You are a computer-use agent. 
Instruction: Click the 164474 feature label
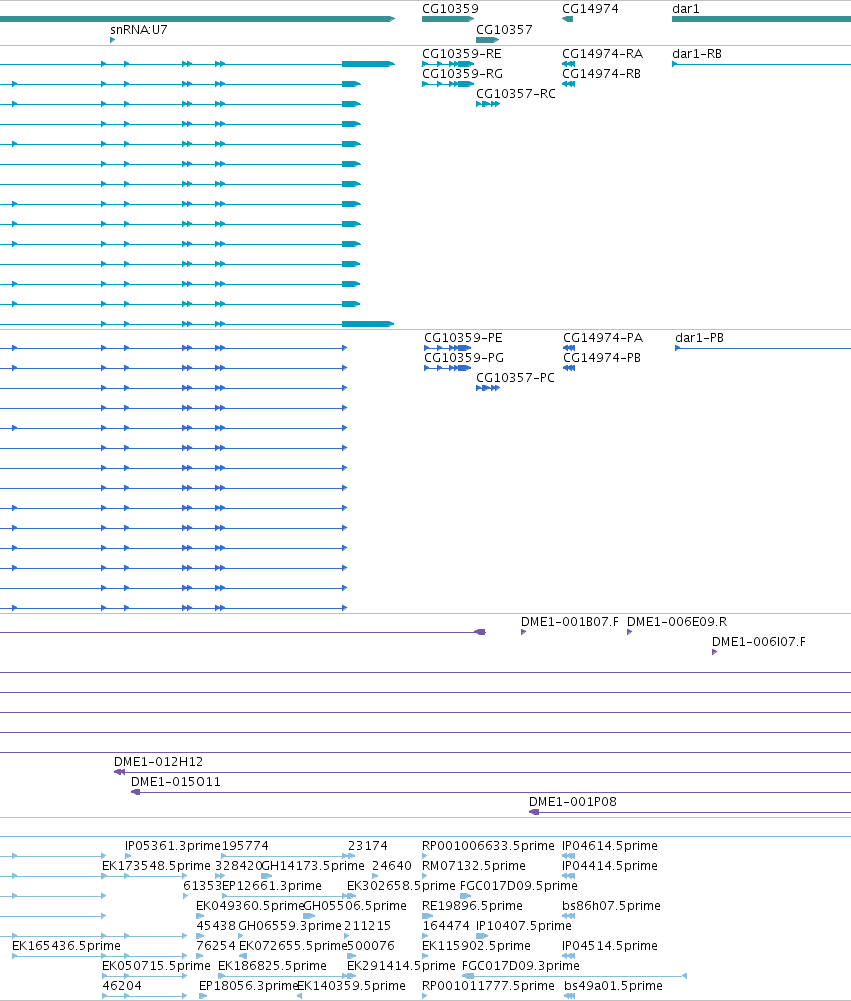[446, 926]
